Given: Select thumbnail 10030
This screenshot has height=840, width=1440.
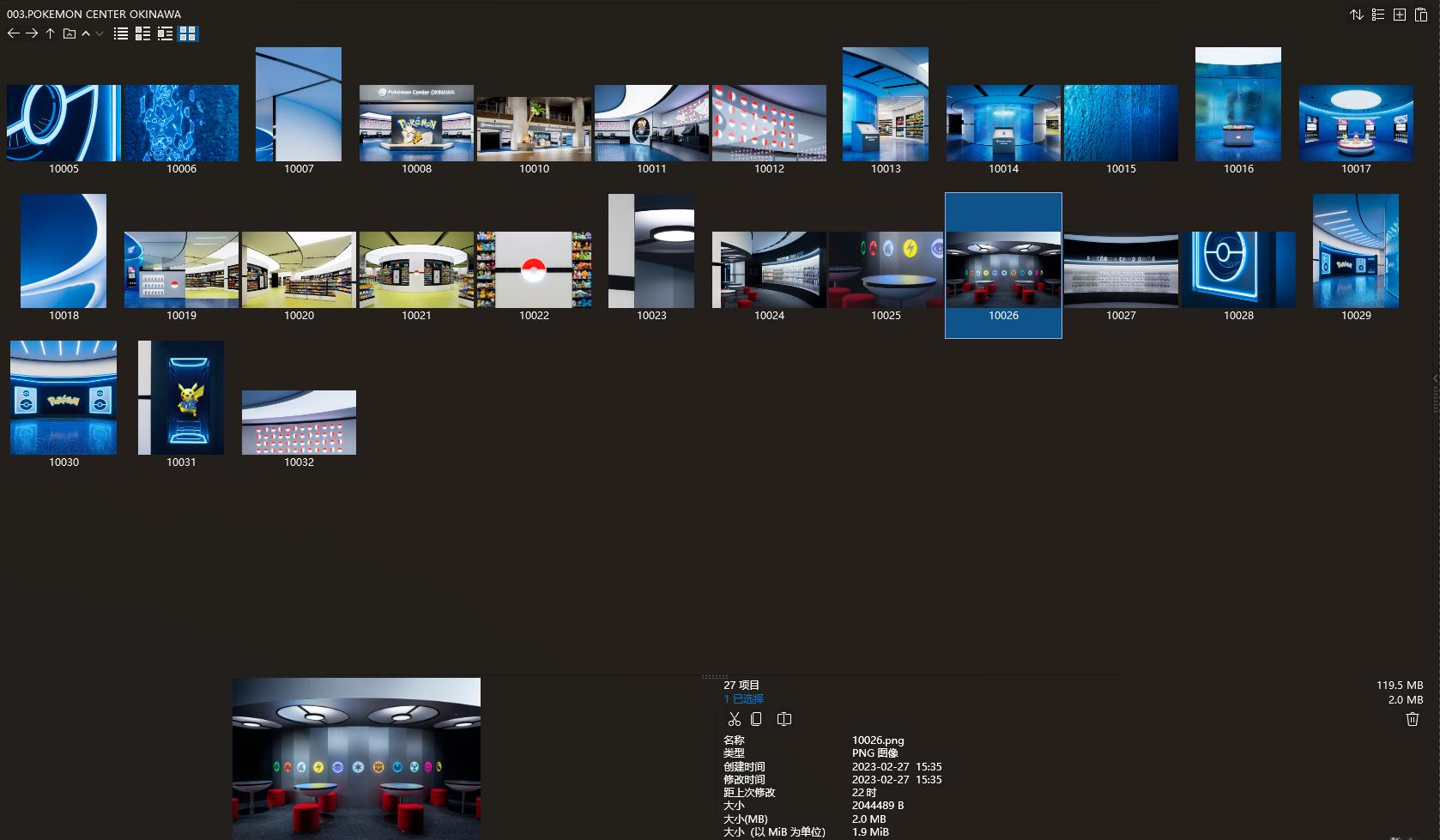Looking at the screenshot, I should [64, 397].
